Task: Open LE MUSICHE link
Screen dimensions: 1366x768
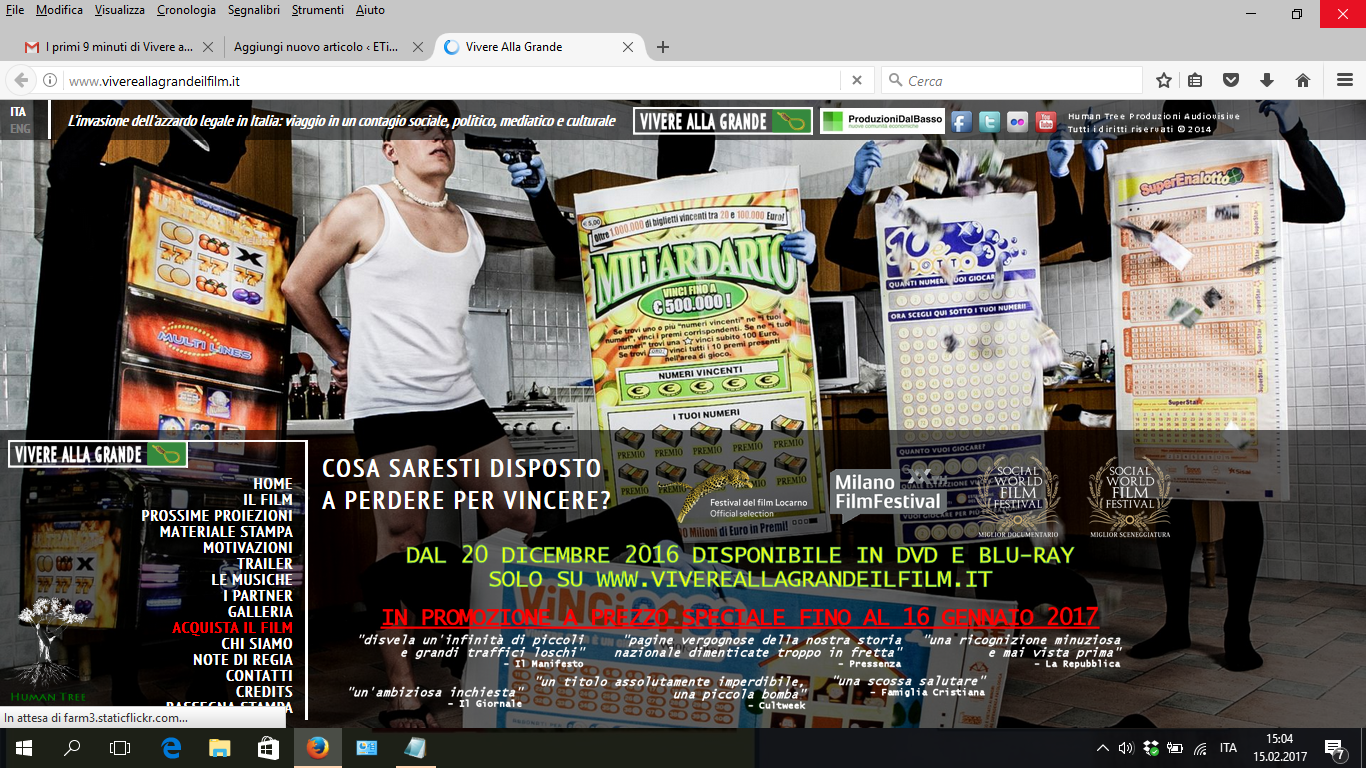Action: click(252, 580)
